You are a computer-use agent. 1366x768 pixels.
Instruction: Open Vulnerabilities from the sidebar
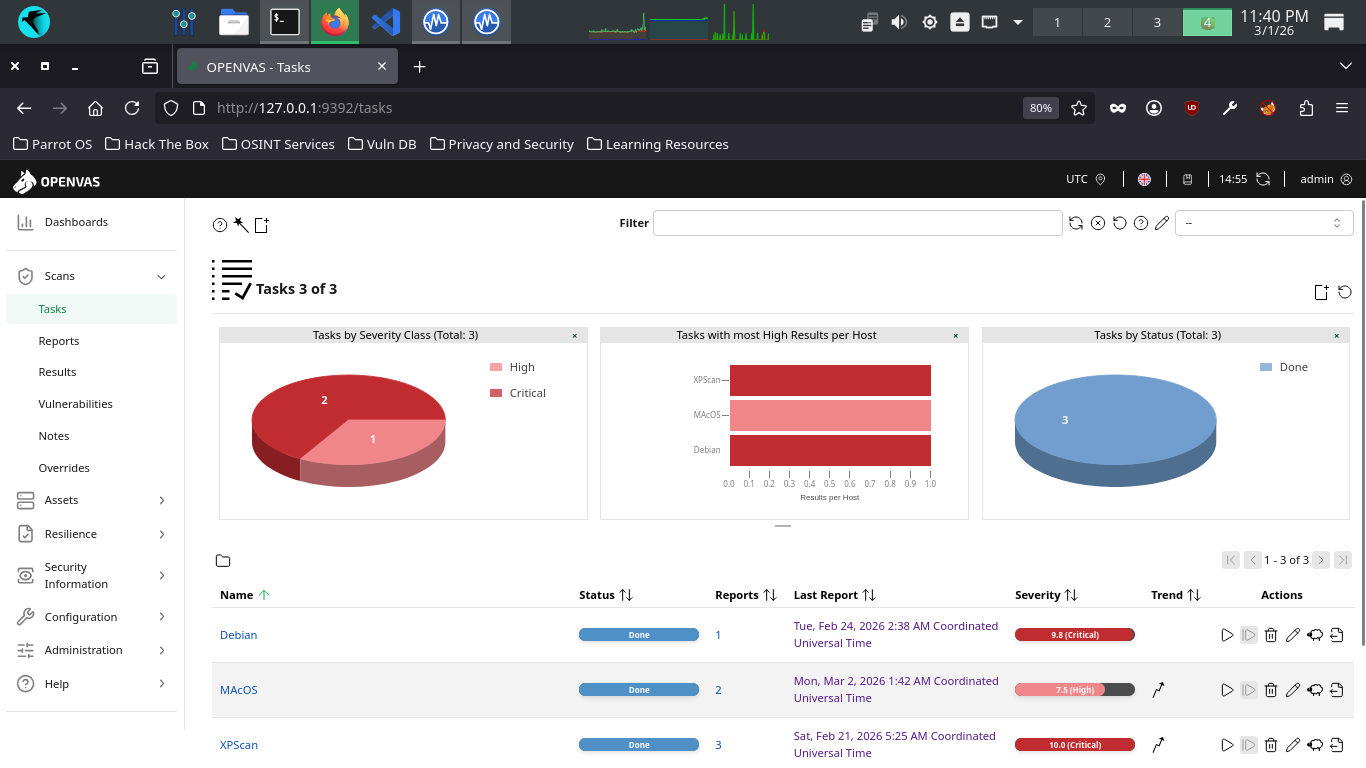(x=76, y=404)
